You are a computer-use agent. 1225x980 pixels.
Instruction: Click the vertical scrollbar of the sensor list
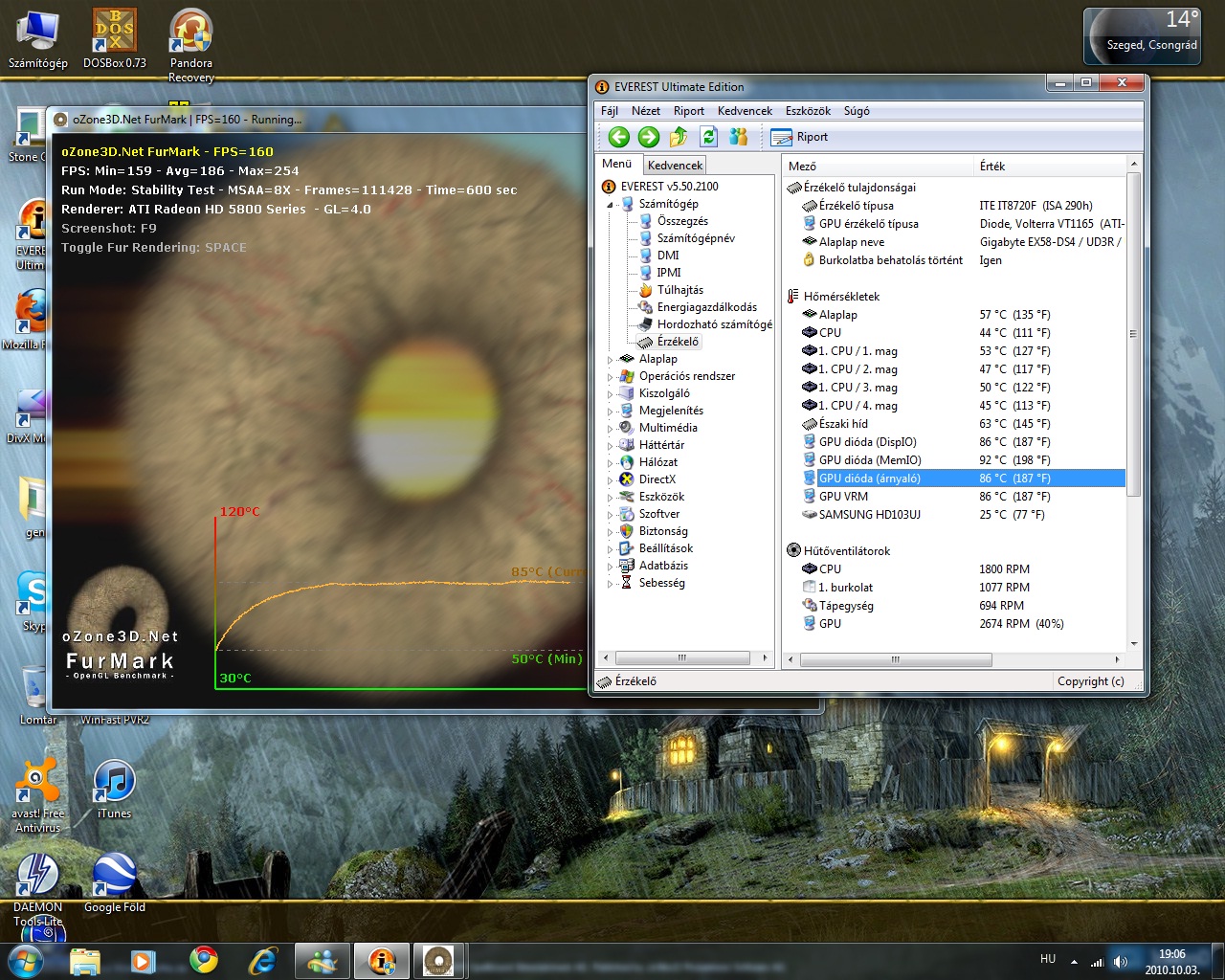[1134, 335]
